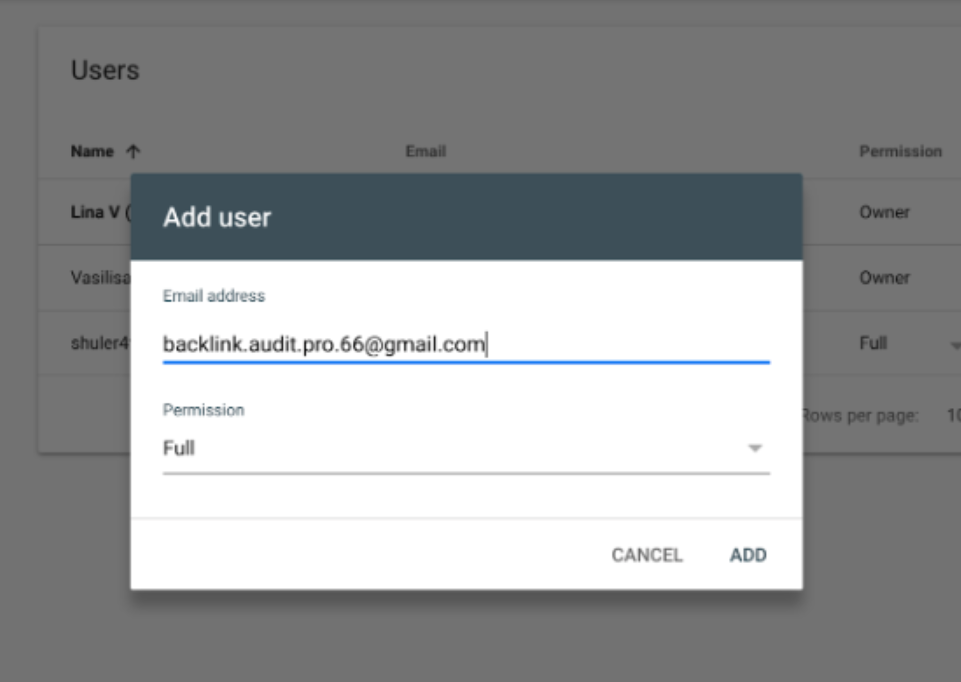Click the dropdown caret next to Full in dialog
The height and width of the screenshot is (682, 961).
click(x=757, y=449)
